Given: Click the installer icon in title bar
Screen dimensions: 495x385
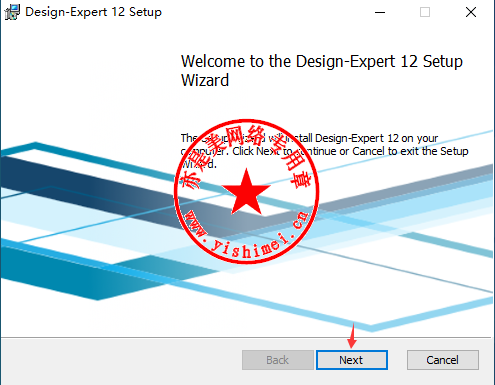Looking at the screenshot, I should point(12,12).
